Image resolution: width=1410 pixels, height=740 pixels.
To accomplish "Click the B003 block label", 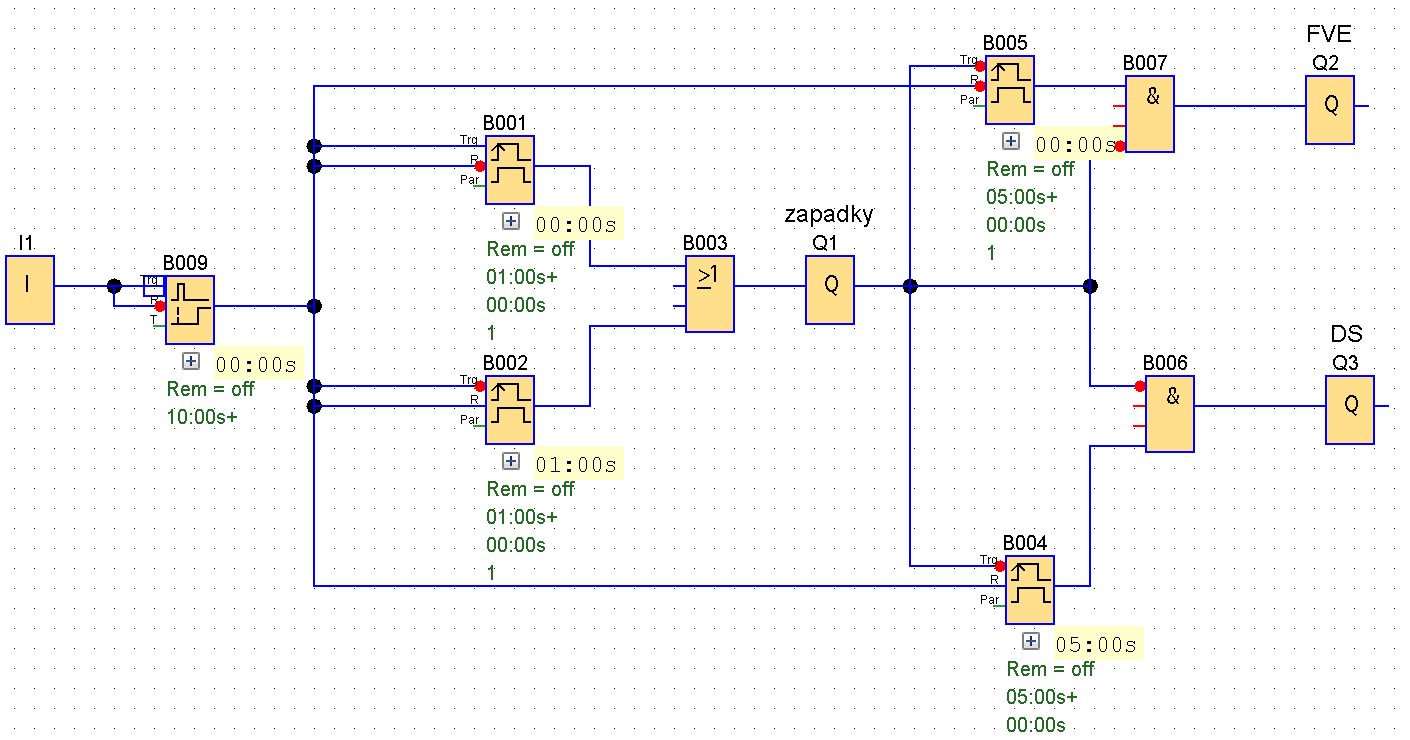I will pyautogui.click(x=705, y=243).
